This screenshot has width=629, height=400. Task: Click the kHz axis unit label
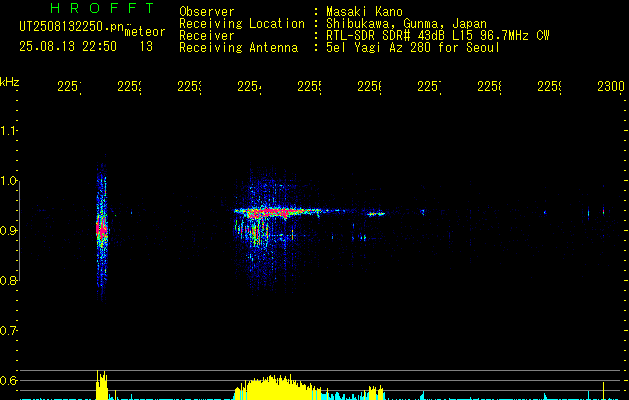tap(10, 82)
